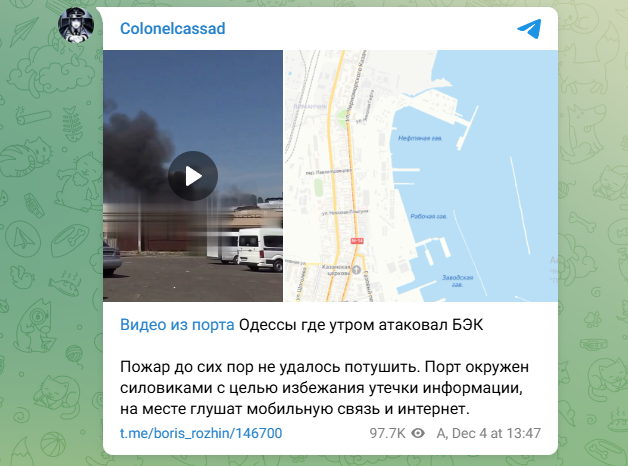Play the Odessa port video

pos(193,176)
